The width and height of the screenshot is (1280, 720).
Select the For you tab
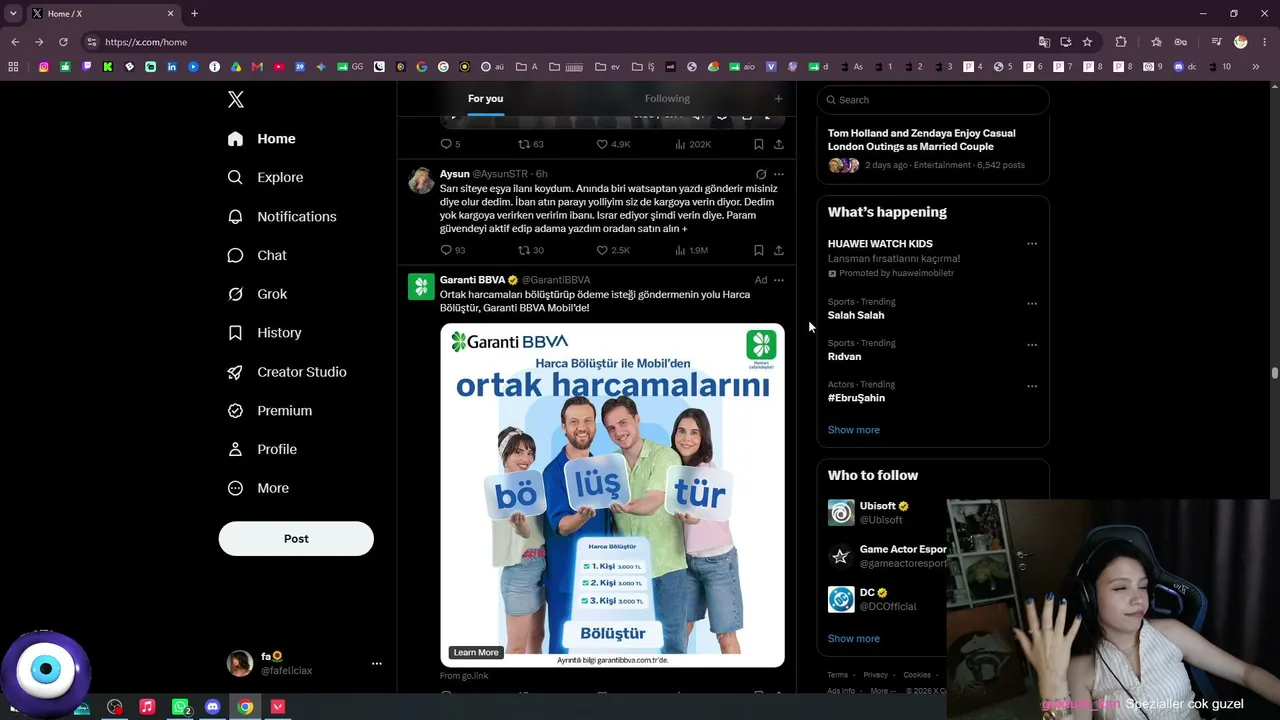coord(485,98)
